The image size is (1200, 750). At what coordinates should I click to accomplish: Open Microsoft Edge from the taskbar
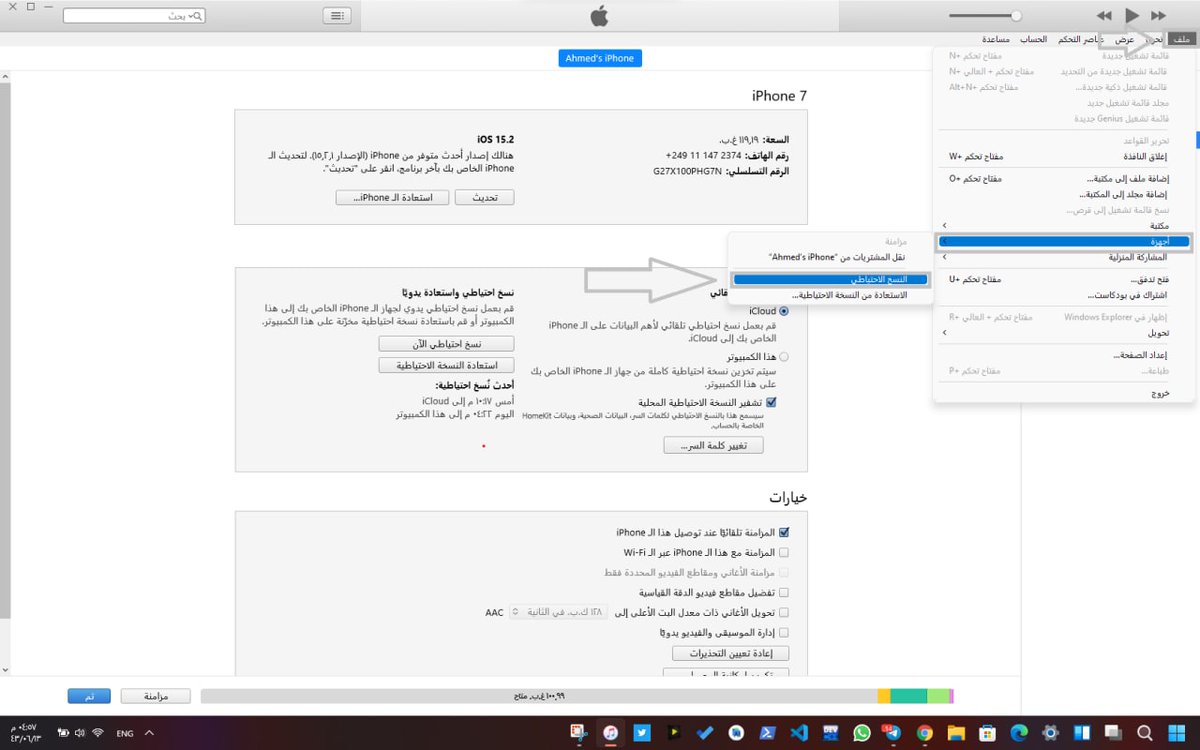coord(1019,733)
